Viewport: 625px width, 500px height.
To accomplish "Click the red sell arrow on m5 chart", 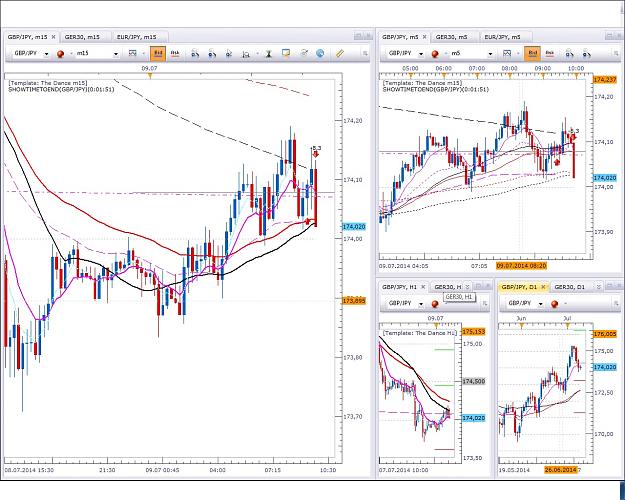I will coord(573,138).
